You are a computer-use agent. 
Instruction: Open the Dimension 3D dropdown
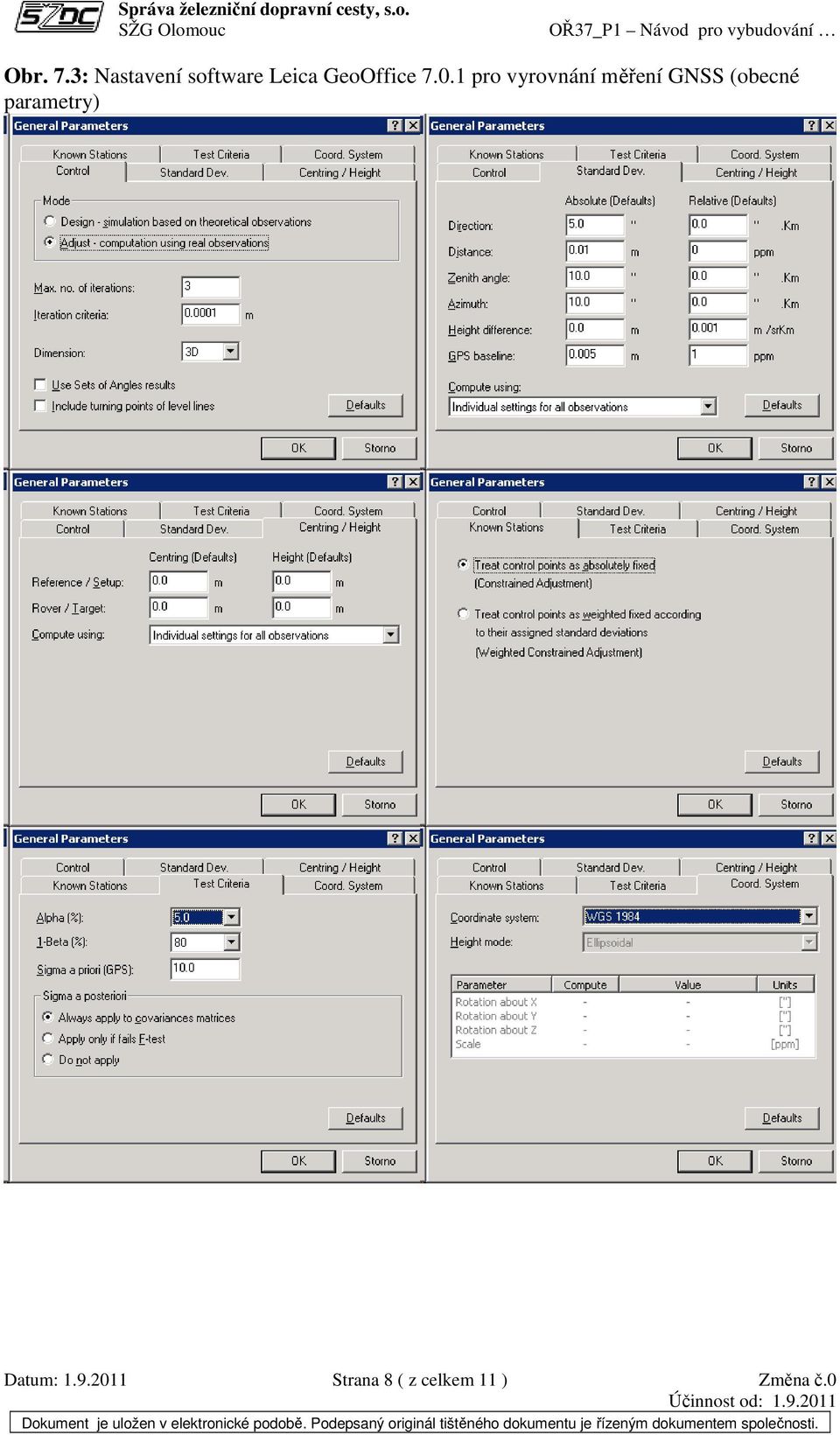click(x=231, y=352)
